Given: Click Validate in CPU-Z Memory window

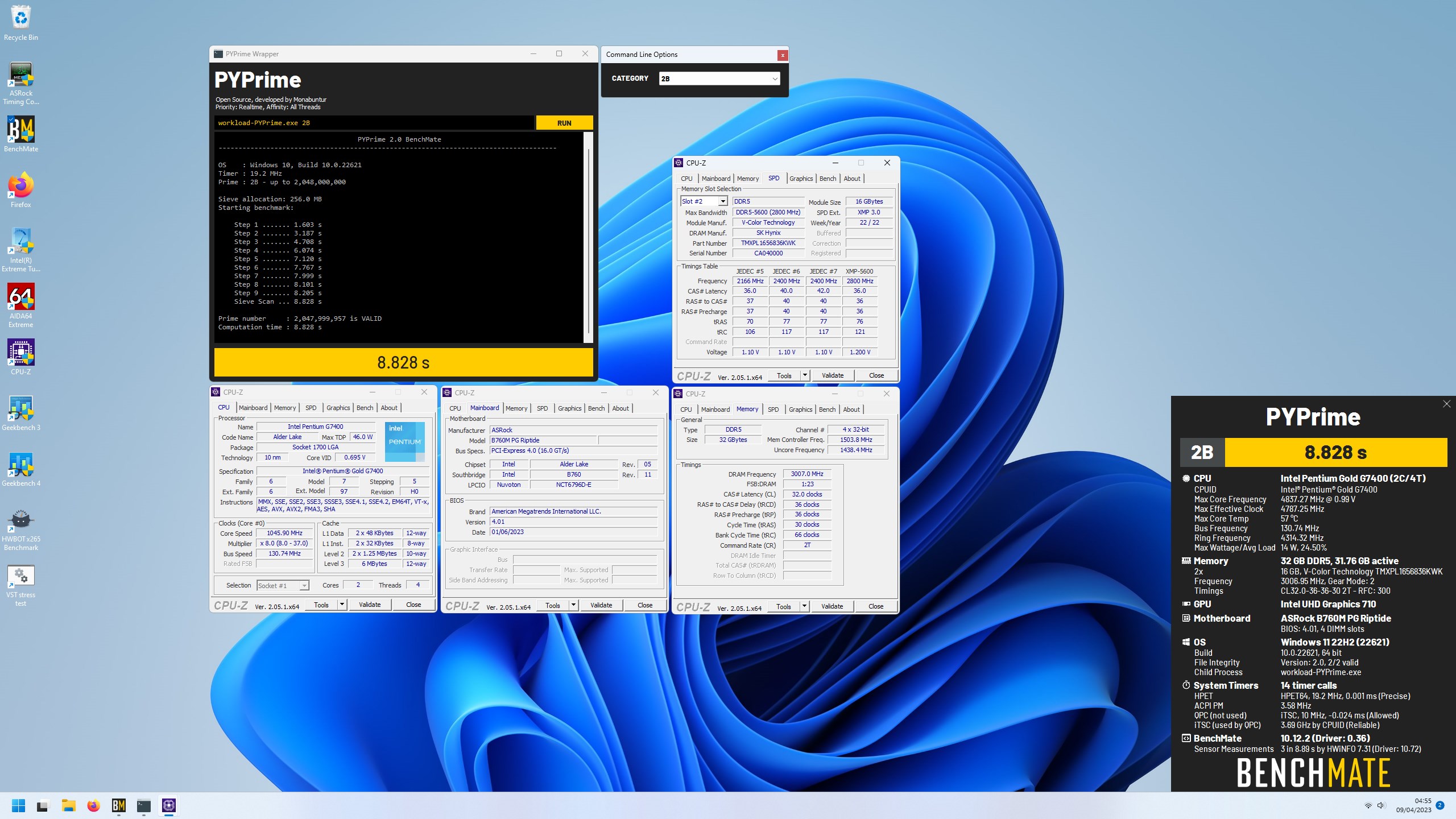Looking at the screenshot, I should tap(832, 606).
